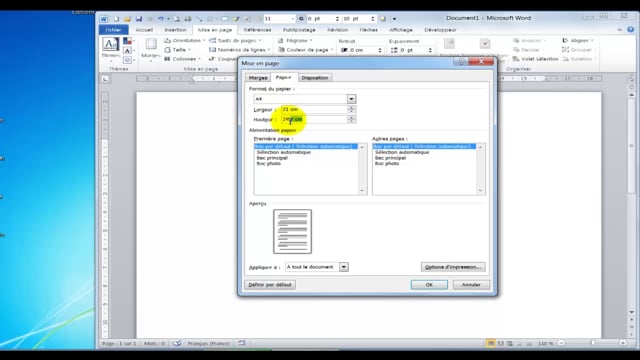Open the theme fonts icon
This screenshot has height=360, width=640.
coord(128,50)
